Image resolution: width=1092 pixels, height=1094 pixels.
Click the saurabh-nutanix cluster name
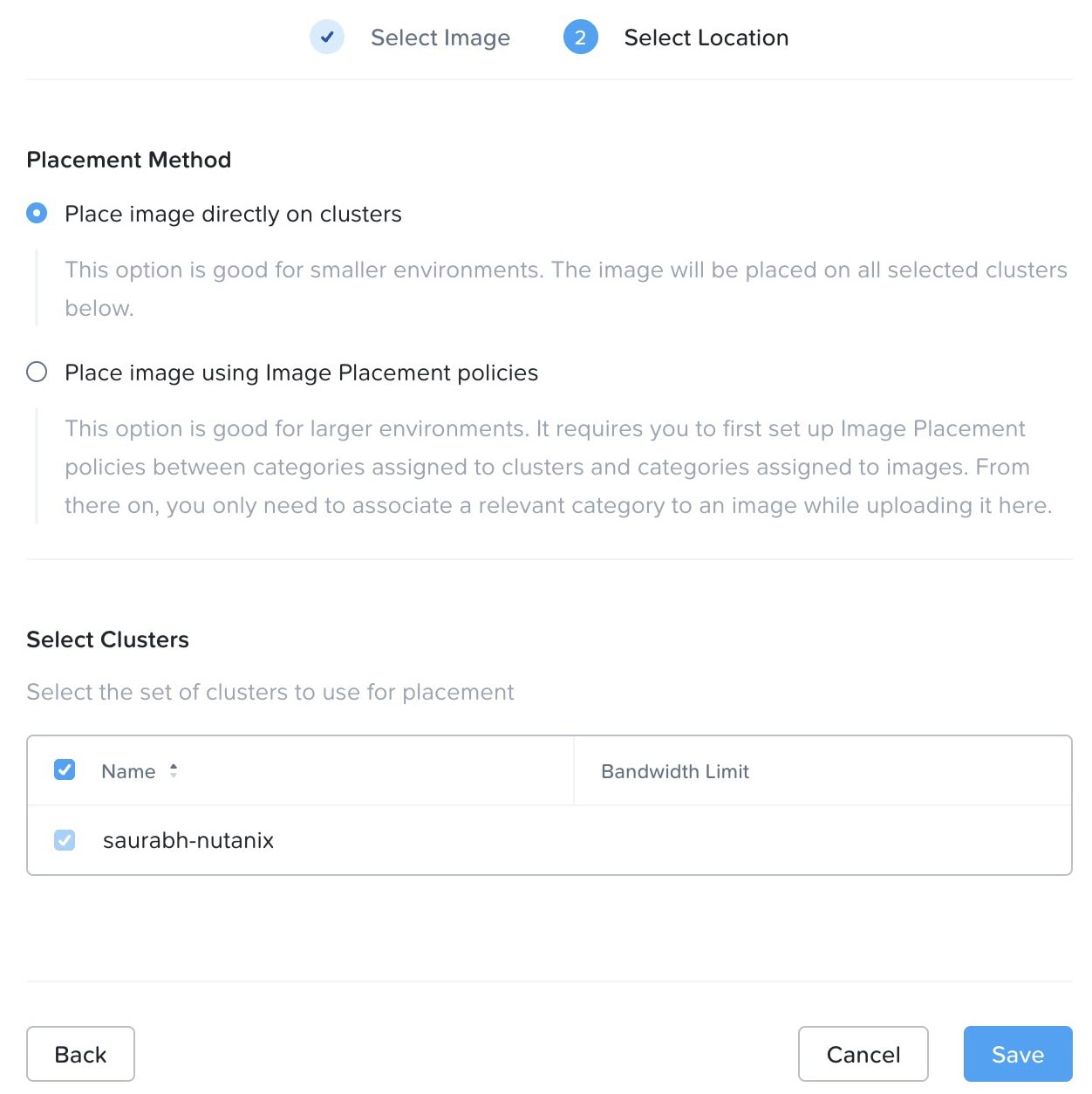point(188,840)
